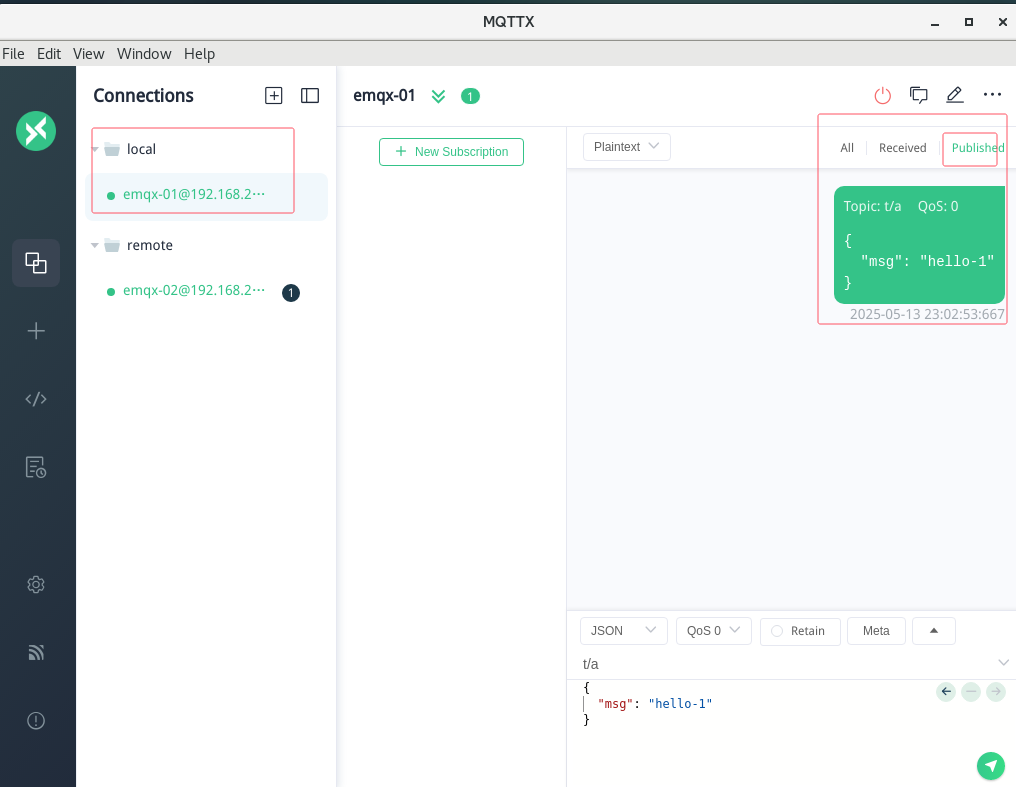Click the Connections heading
1016x787 pixels.
pos(143,96)
